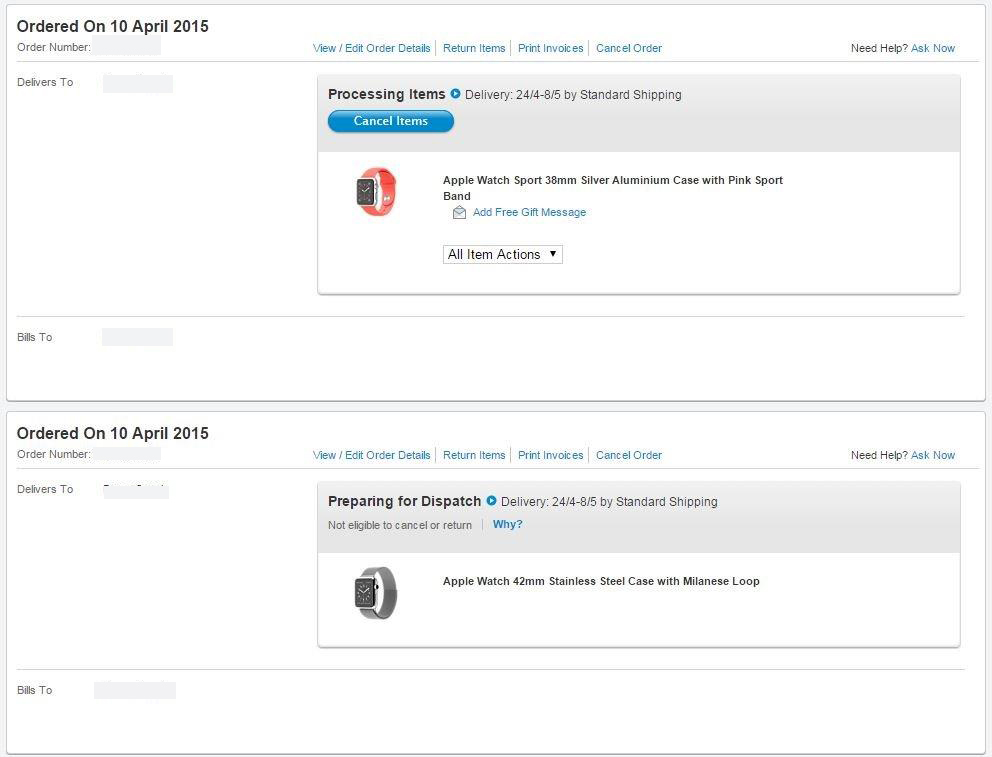Click Add Free Gift Message link

529,213
